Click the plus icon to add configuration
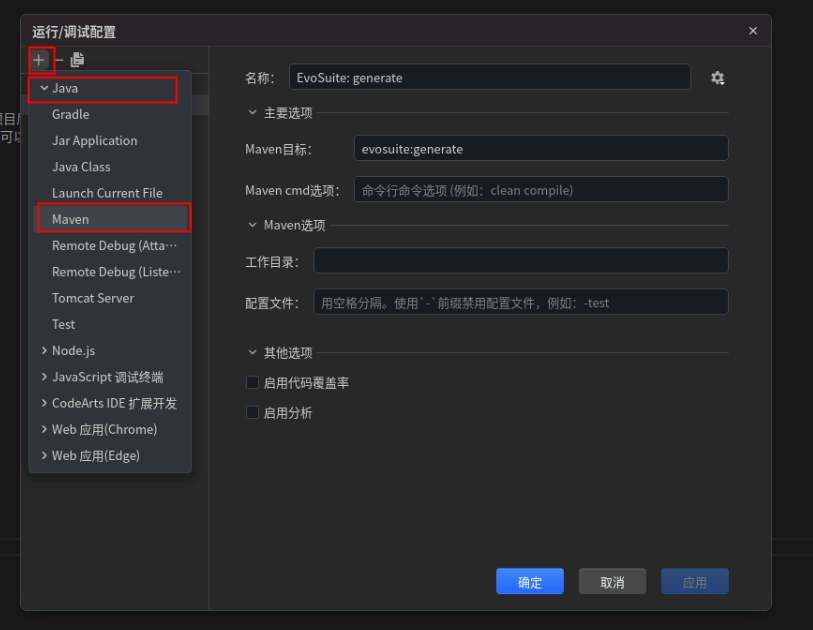 [39, 60]
